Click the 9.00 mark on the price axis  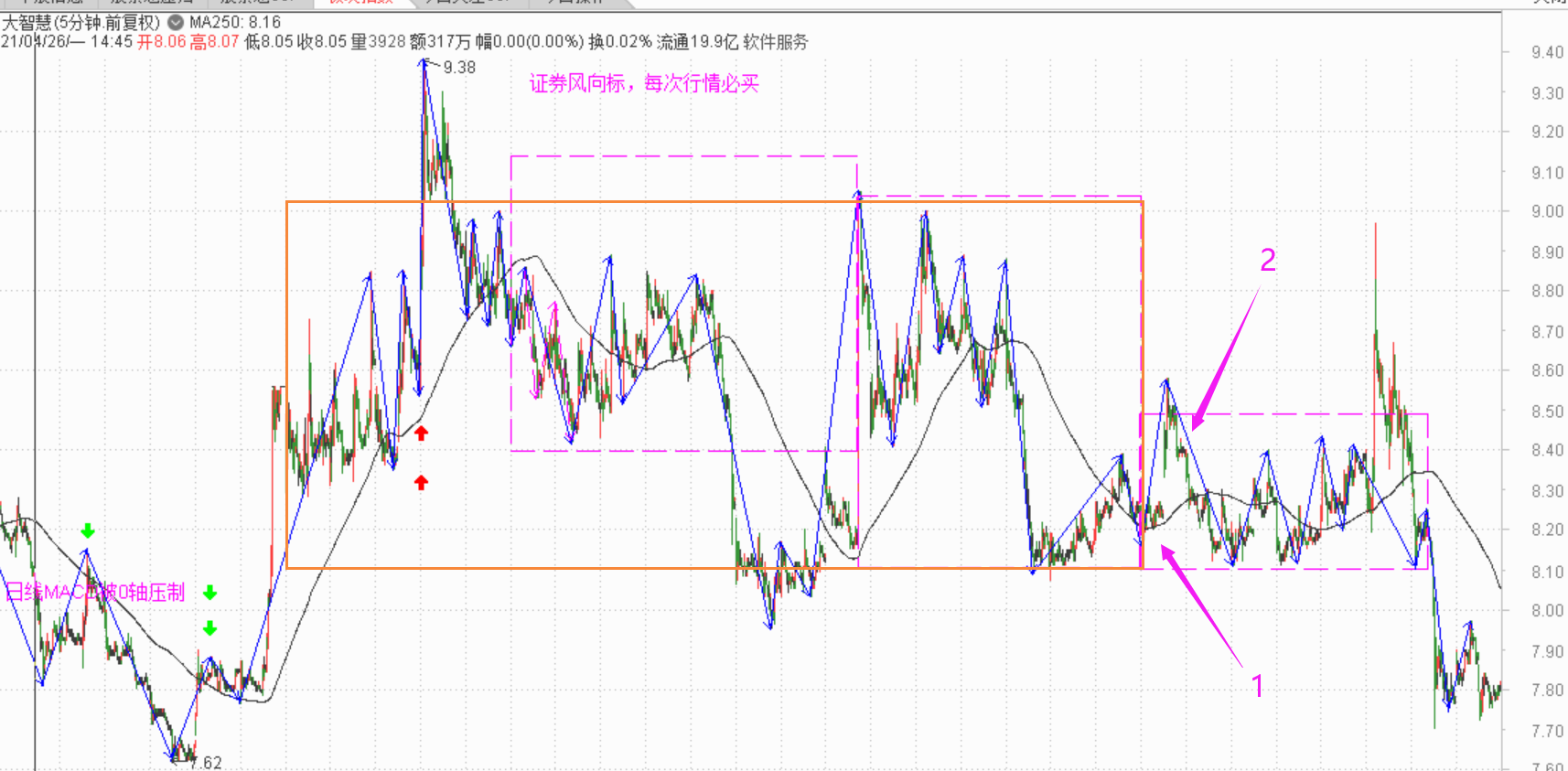pos(1547,211)
